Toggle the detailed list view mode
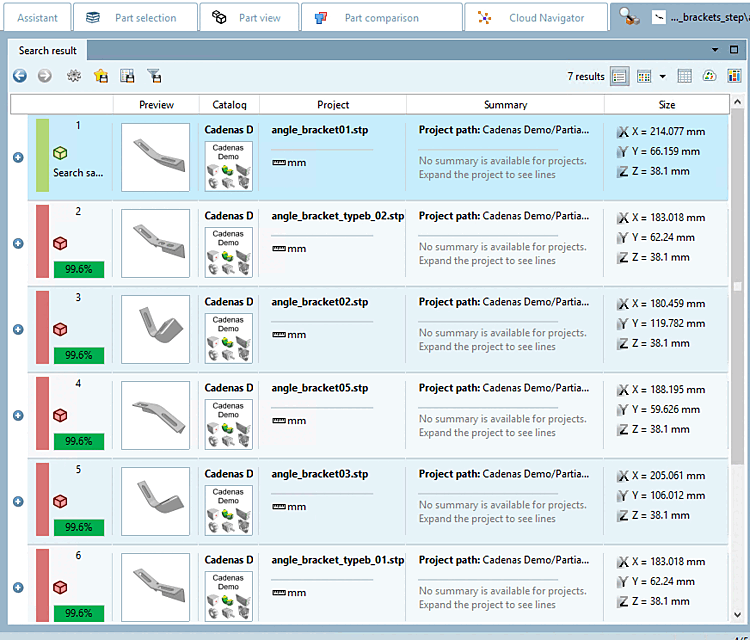The image size is (750, 640). click(620, 76)
